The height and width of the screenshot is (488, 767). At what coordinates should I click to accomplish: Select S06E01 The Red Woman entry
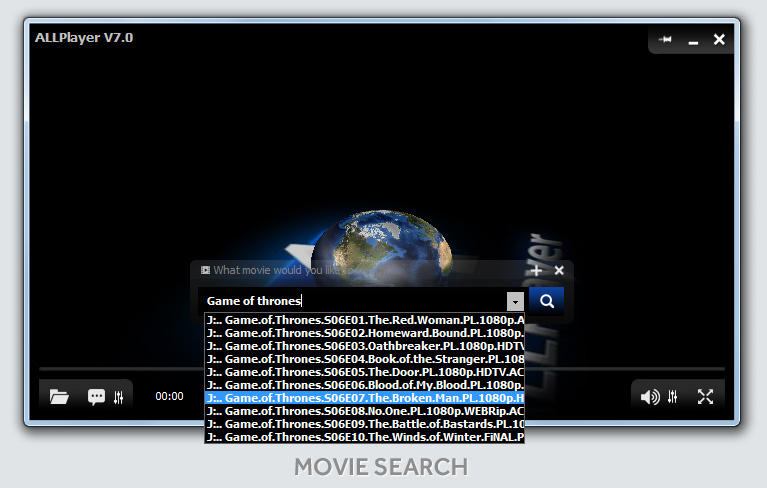(x=364, y=320)
